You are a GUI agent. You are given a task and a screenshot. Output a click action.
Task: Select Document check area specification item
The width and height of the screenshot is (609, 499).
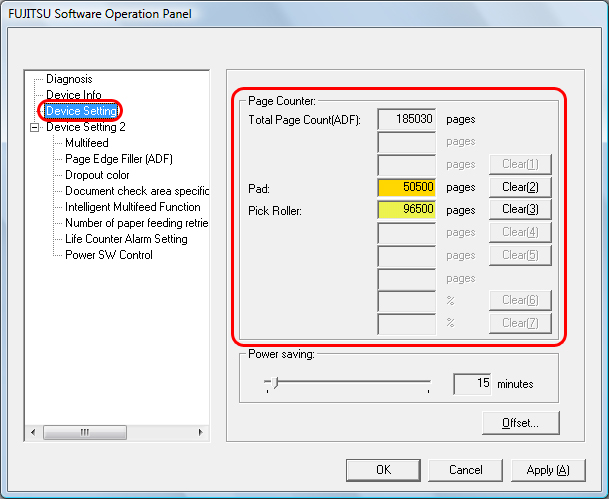[x=137, y=191]
